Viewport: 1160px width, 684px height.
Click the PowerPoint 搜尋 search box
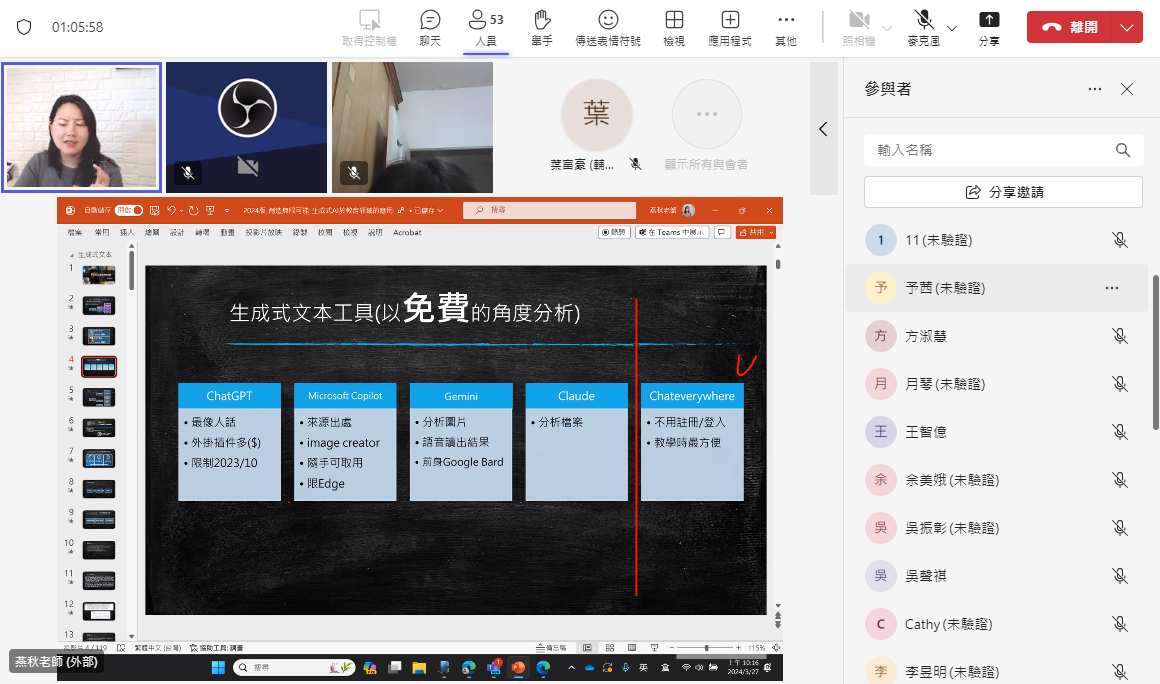(549, 210)
